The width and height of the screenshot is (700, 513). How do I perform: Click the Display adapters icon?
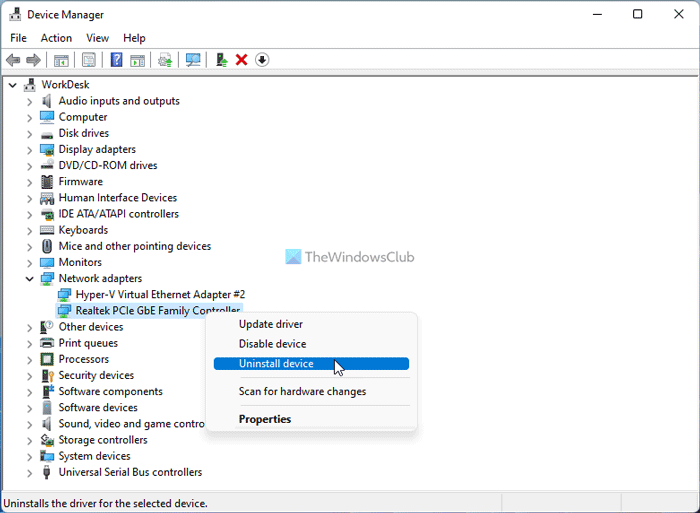click(47, 150)
